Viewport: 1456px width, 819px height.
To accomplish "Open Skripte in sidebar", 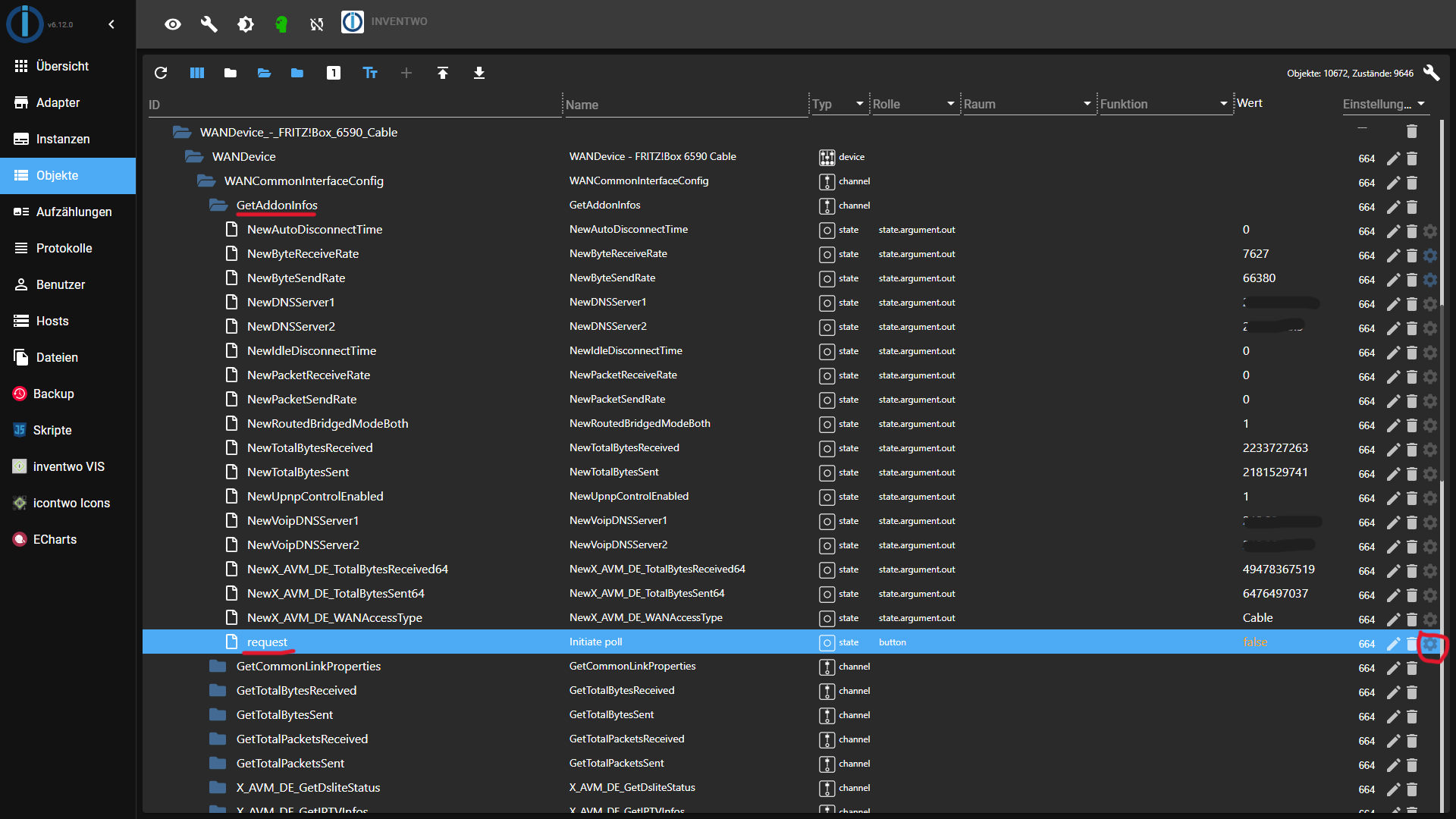I will point(68,430).
